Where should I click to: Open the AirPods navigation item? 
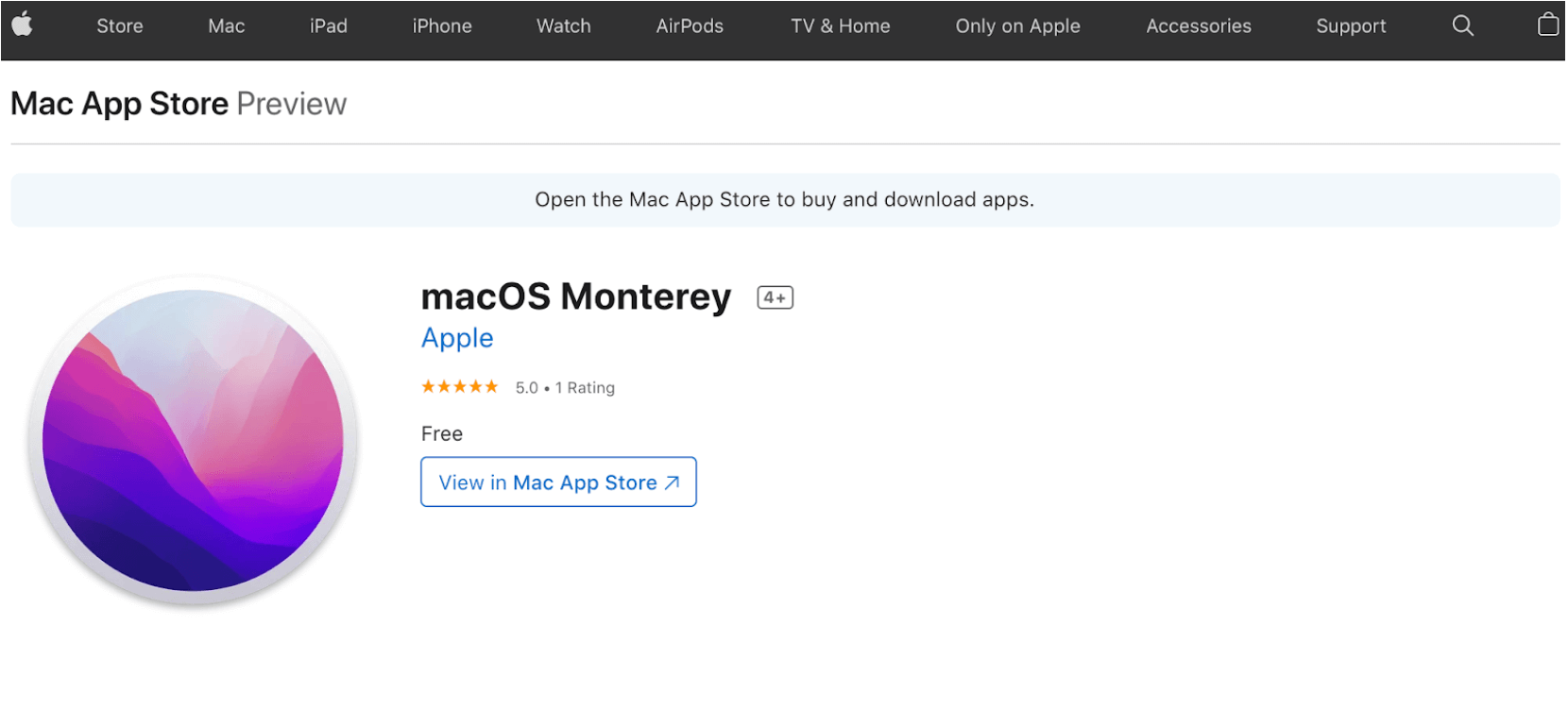point(690,26)
